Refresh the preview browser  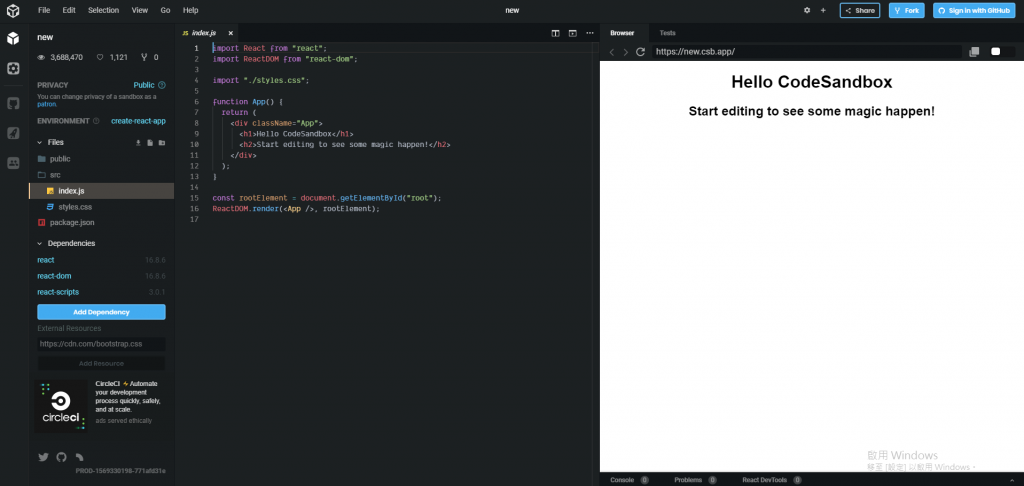tap(641, 52)
